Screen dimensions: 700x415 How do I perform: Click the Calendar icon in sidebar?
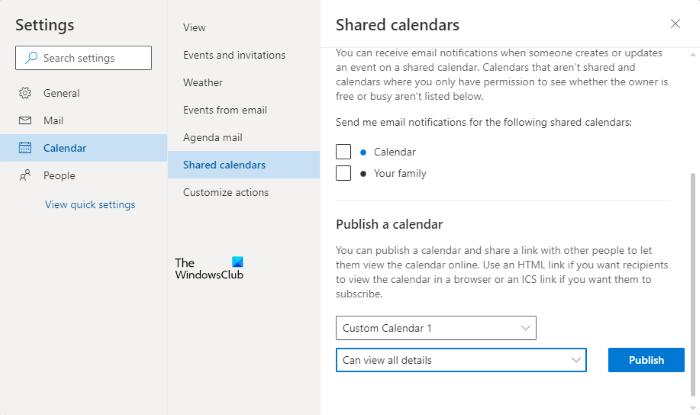point(25,148)
